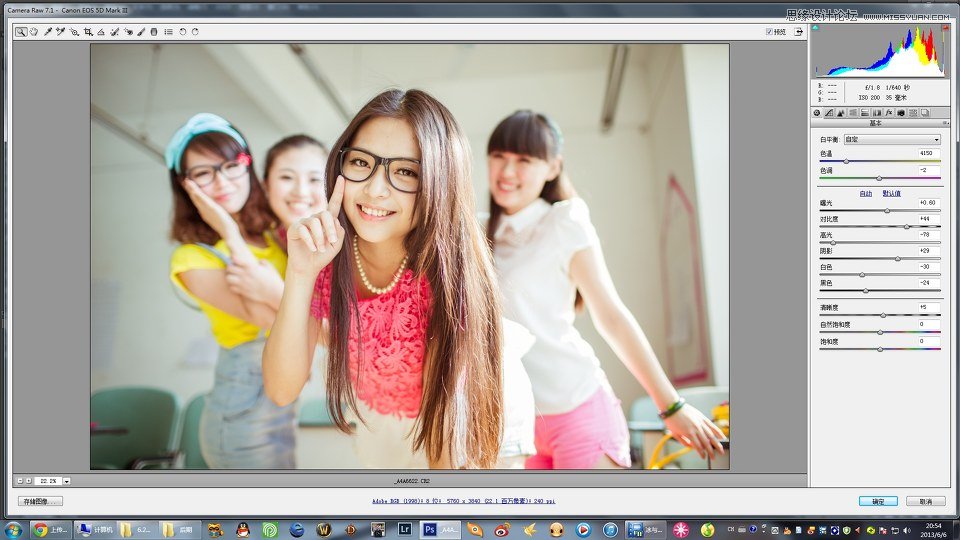Screen dimensions: 960x540
Task: Open the White Balance (白平衡) dropdown
Action: (x=892, y=140)
